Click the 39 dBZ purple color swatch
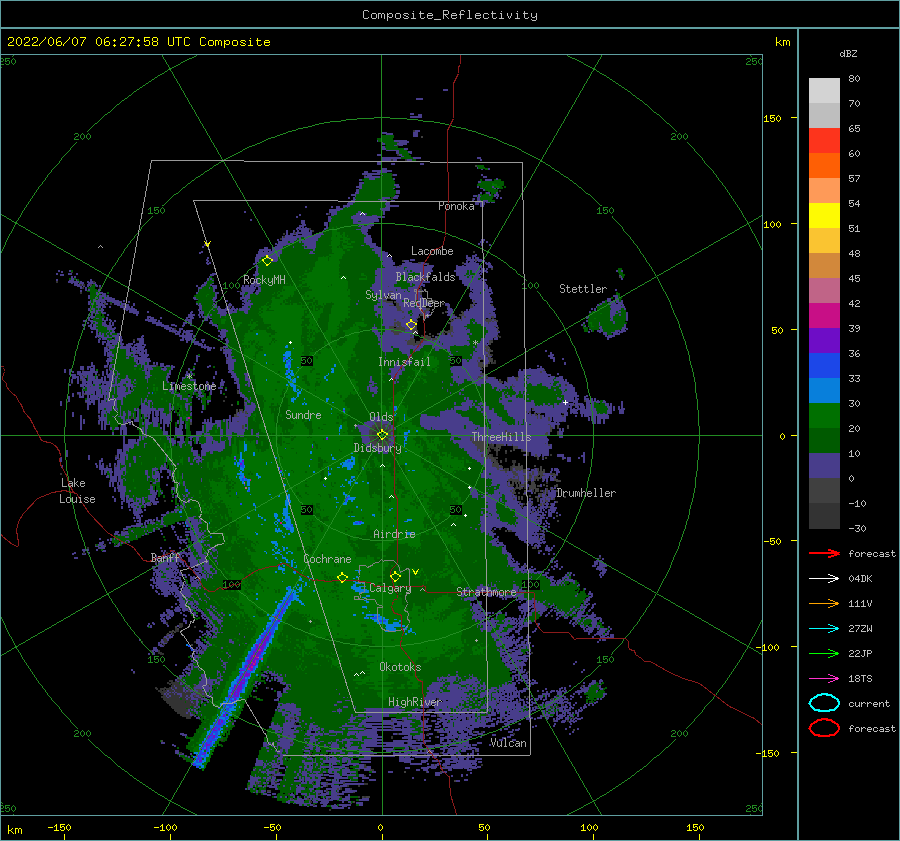 click(x=824, y=340)
